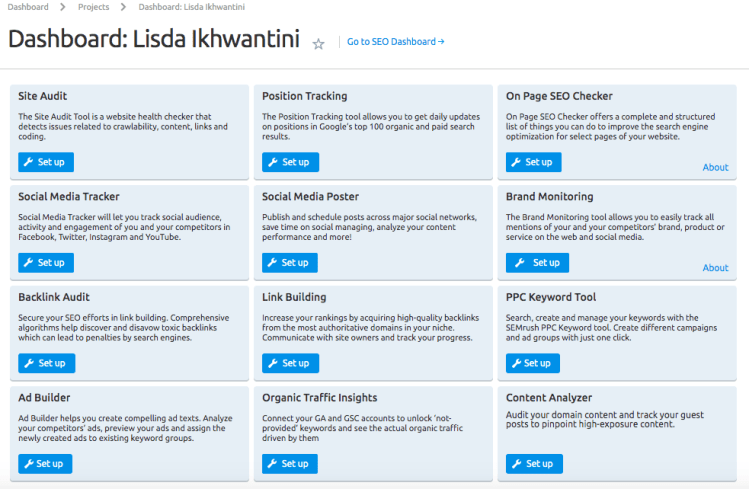Set up Organic Traffic Insights
This screenshot has height=489, width=749.
[x=290, y=464]
